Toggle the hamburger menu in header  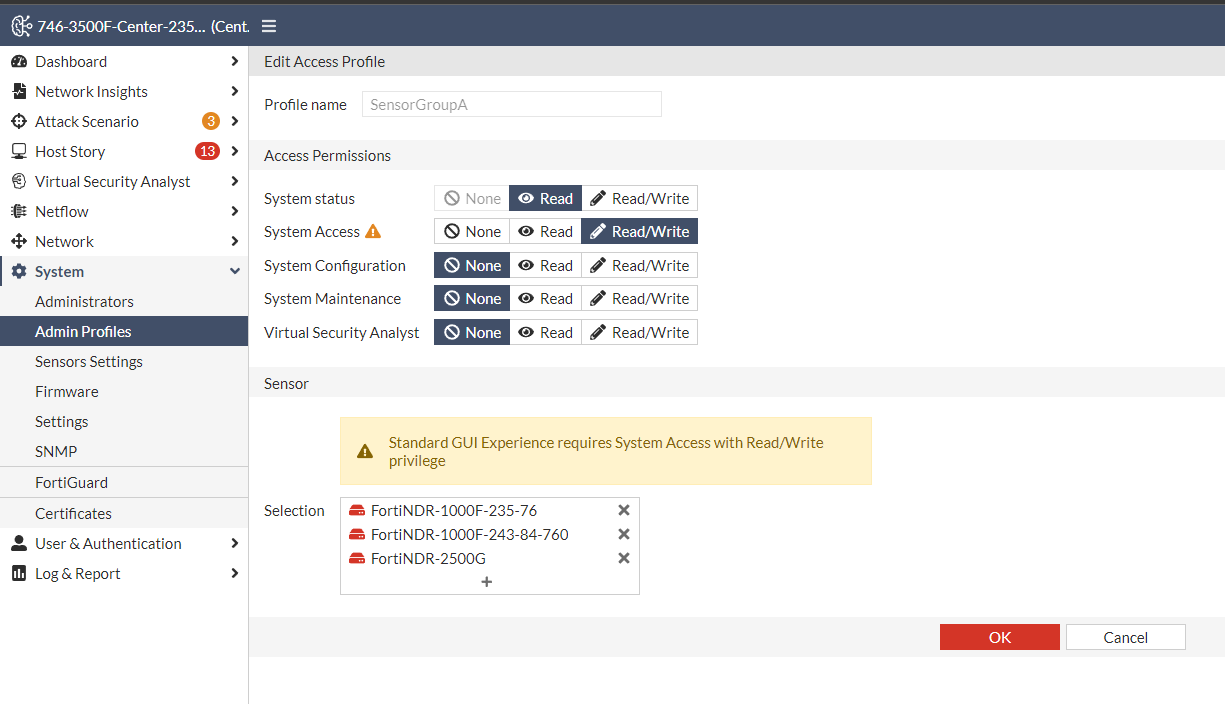(x=269, y=26)
